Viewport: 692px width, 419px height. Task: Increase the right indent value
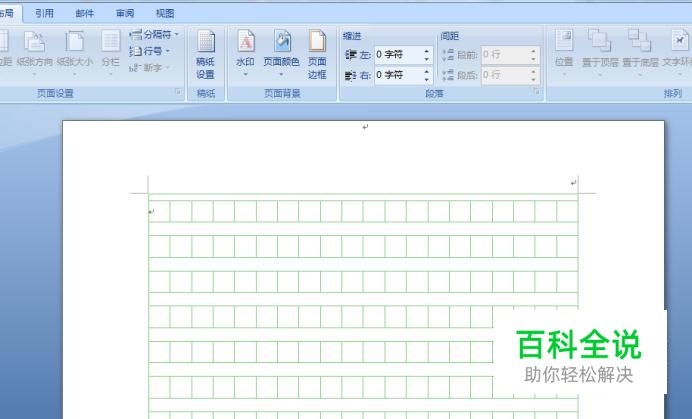pyautogui.click(x=427, y=71)
